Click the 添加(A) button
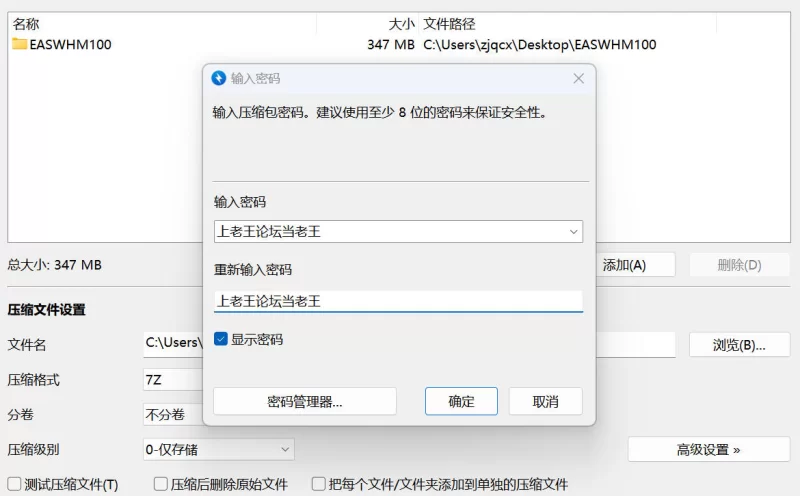Image resolution: width=800 pixels, height=496 pixels. point(635,265)
